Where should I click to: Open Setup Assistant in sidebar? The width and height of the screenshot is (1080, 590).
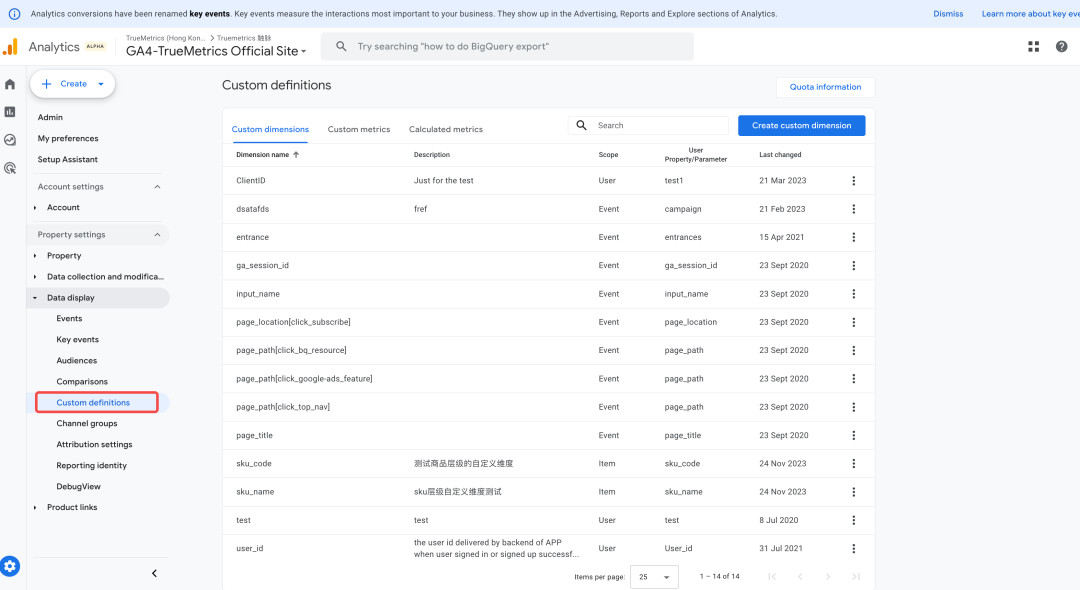click(x=68, y=160)
